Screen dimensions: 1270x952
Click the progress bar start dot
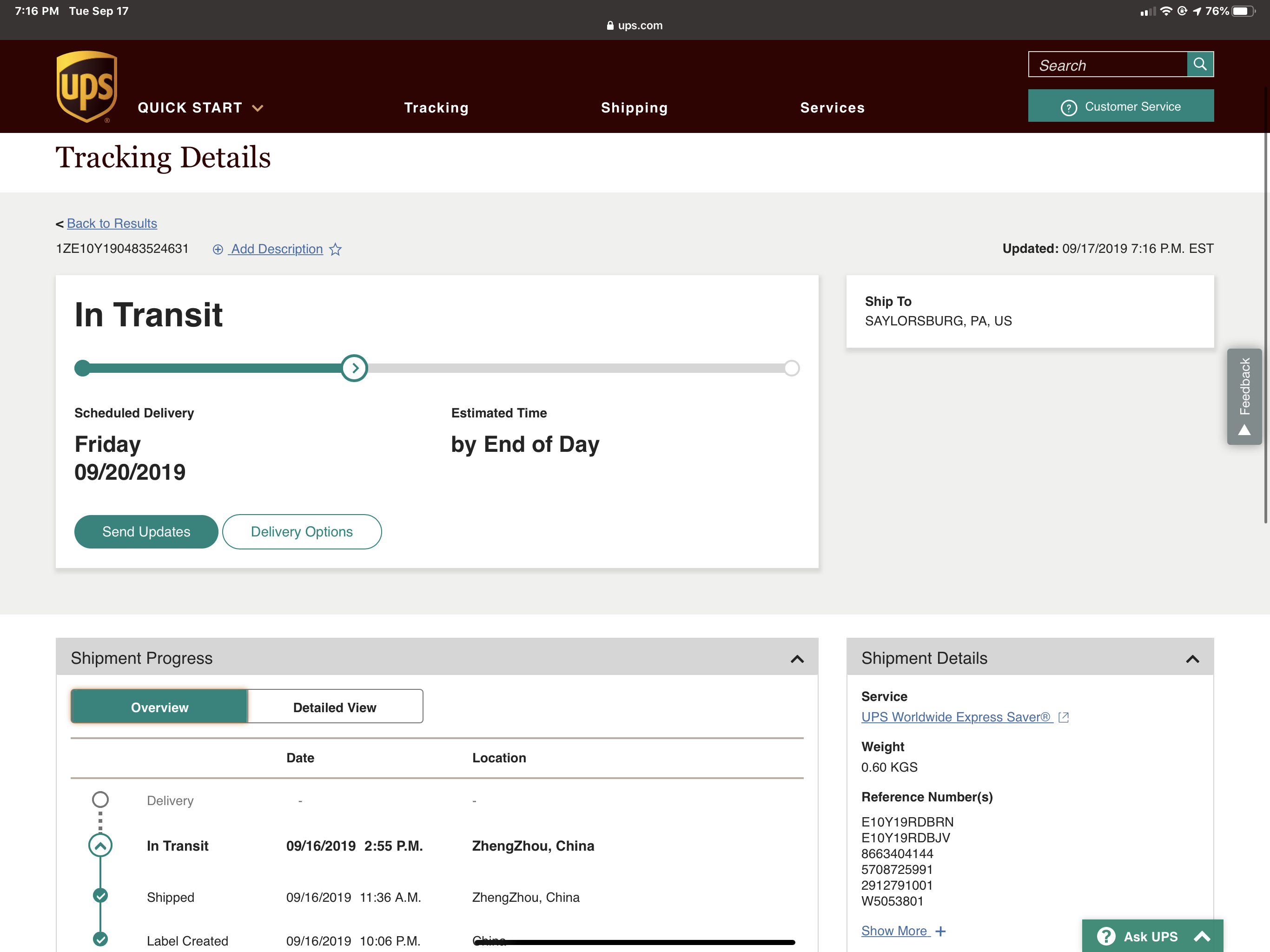[x=83, y=368]
